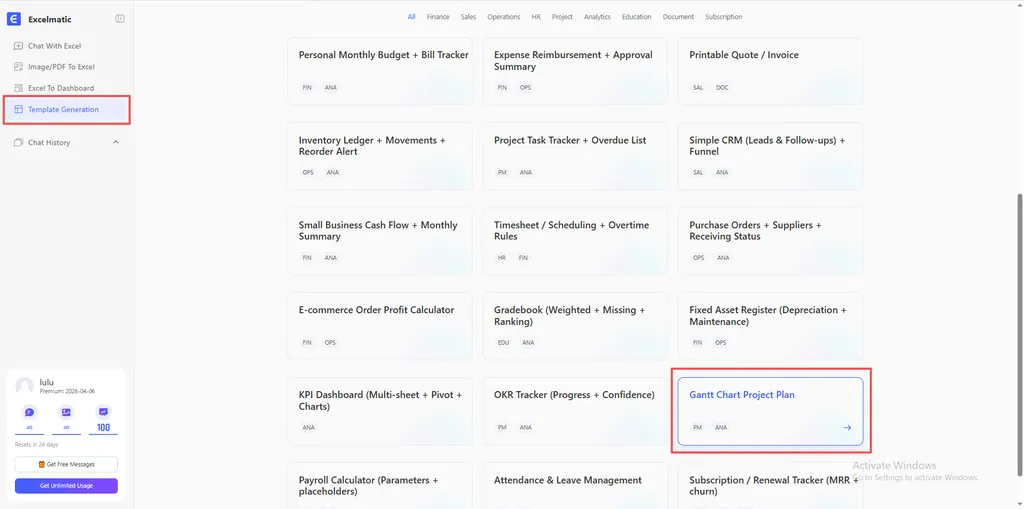Click the dashboard quota icon showing 100

point(103,412)
